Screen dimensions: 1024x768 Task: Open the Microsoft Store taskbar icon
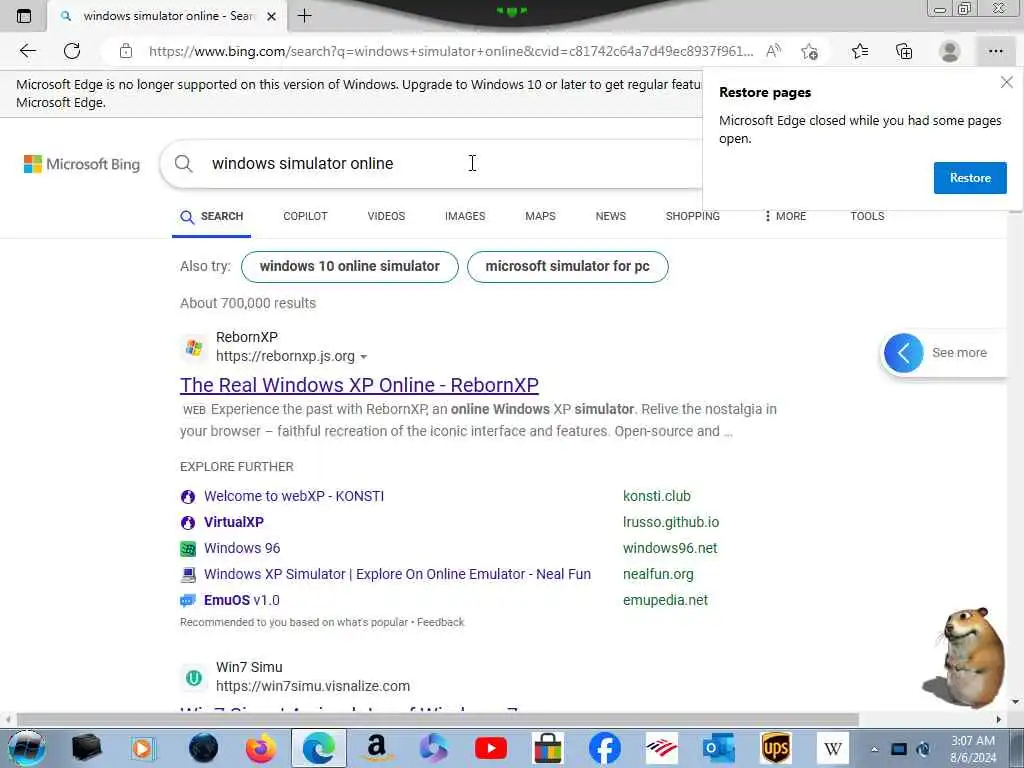pos(547,748)
